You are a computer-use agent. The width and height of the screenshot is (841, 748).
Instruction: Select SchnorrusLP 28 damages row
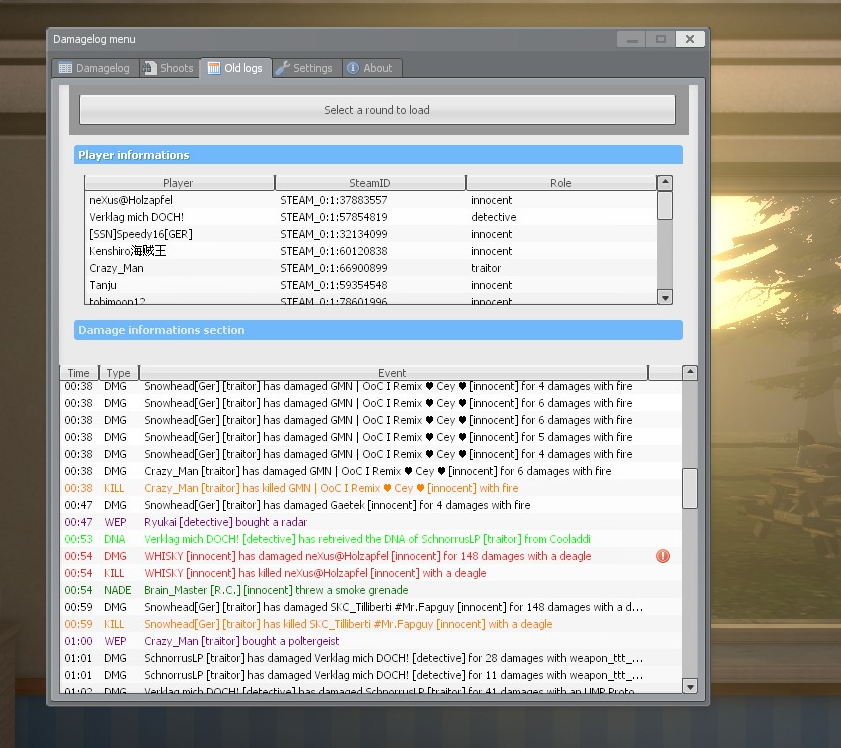point(371,658)
